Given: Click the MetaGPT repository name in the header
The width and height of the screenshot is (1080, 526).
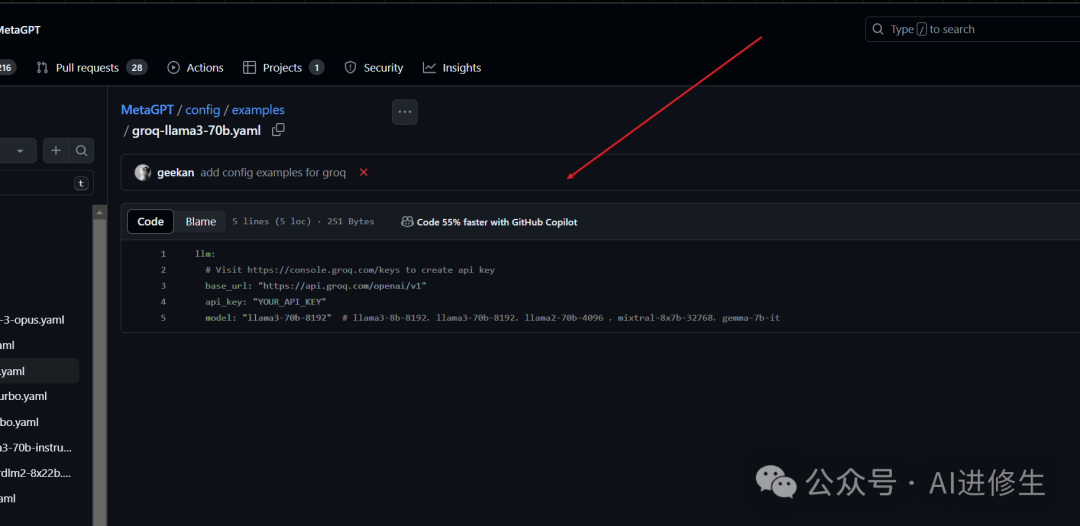Looking at the screenshot, I should (x=20, y=30).
